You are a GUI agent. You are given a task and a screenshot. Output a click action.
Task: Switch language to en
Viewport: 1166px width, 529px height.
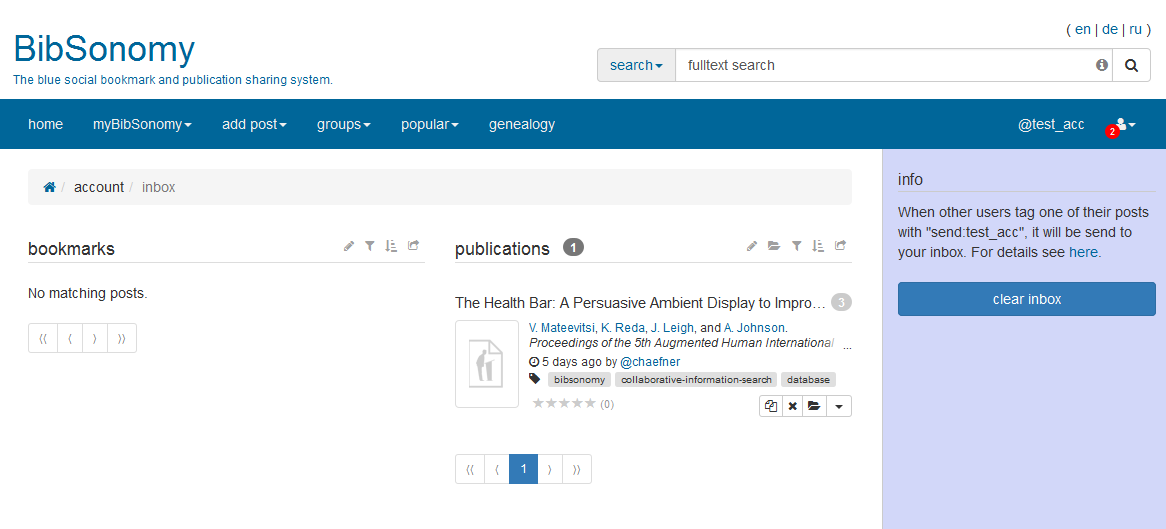[x=1083, y=29]
